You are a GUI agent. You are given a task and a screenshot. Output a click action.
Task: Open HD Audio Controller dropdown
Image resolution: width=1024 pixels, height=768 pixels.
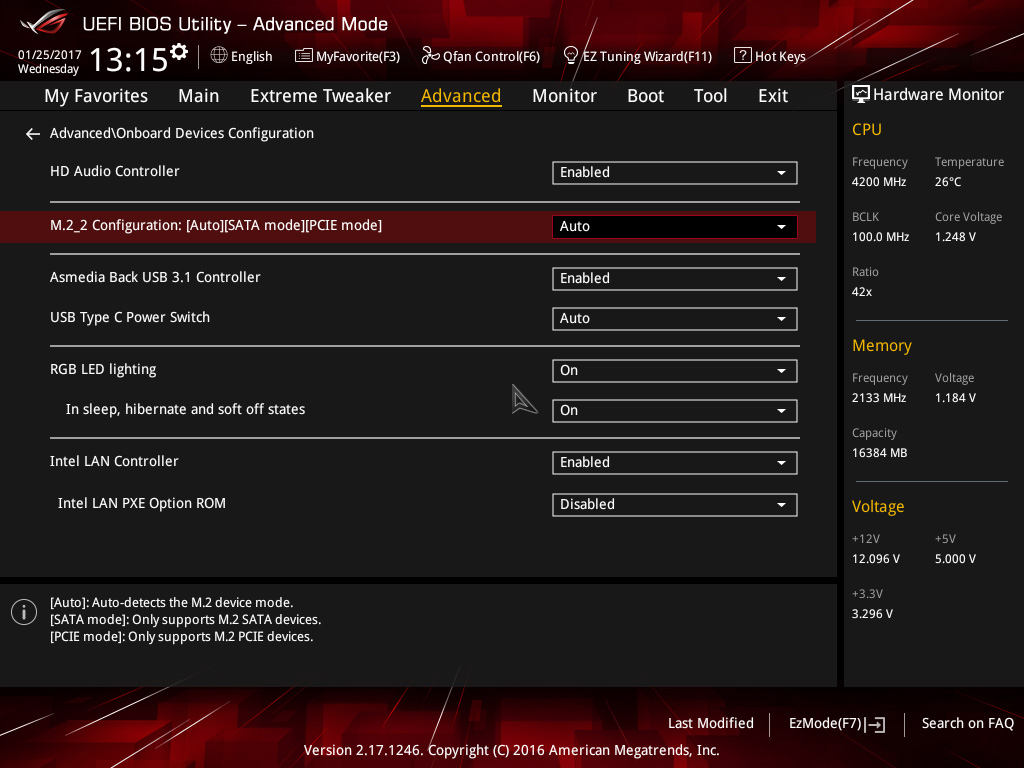click(x=675, y=173)
